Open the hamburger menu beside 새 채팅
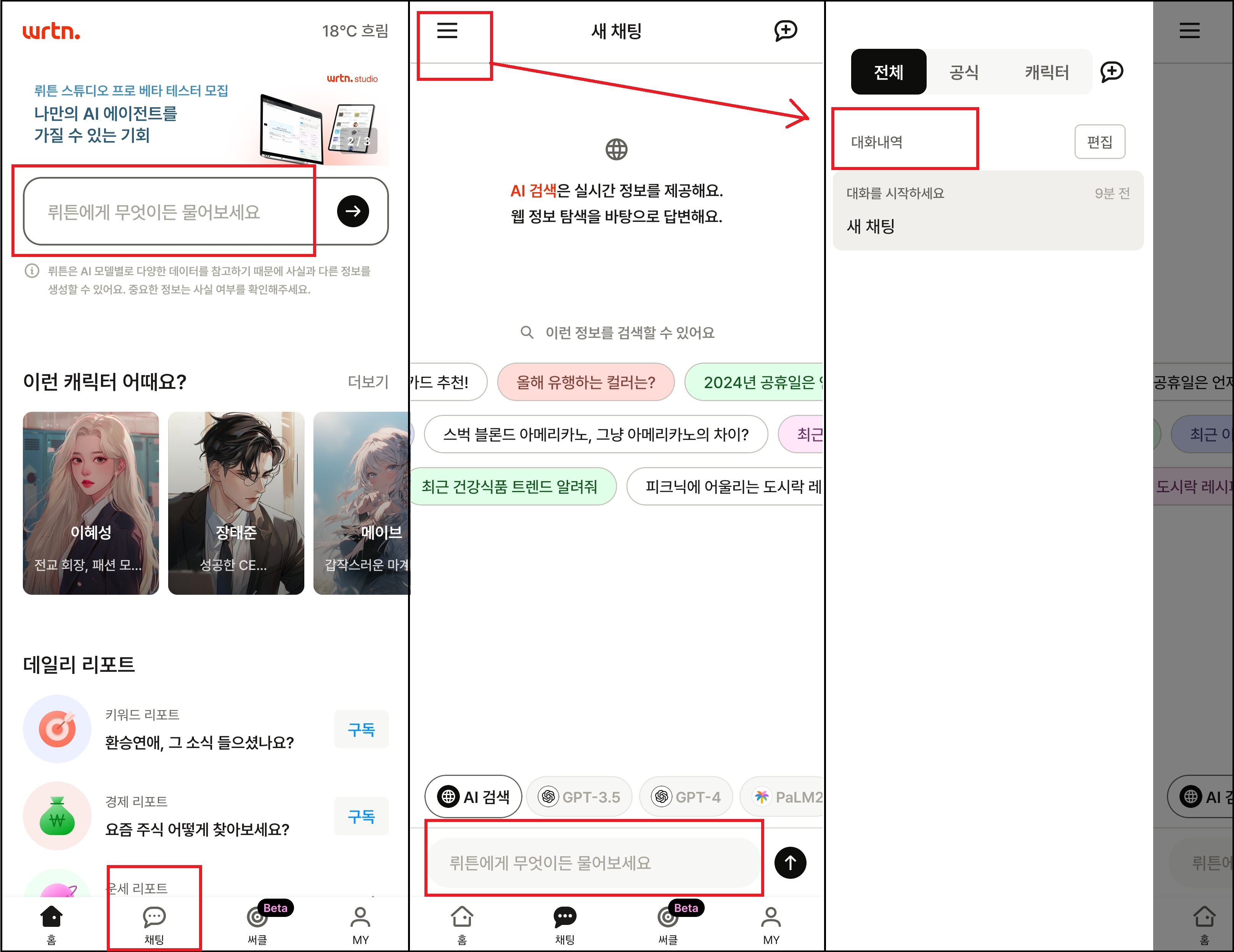Viewport: 1234px width, 952px height. point(447,31)
